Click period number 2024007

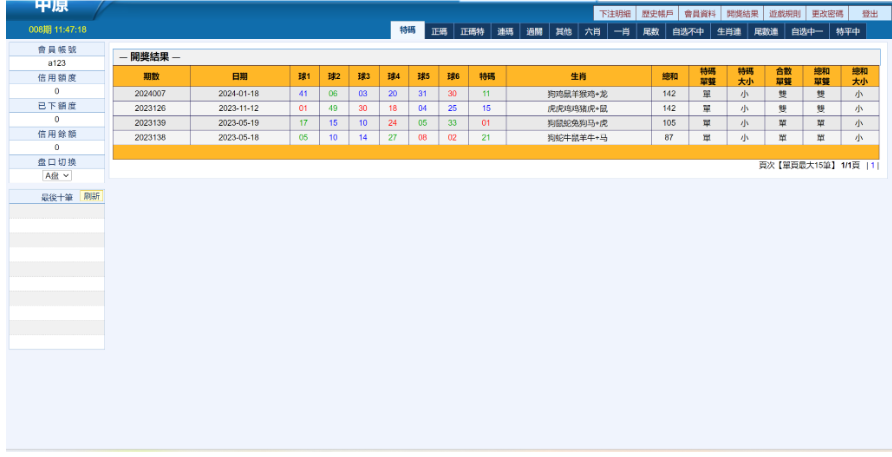tap(150, 94)
